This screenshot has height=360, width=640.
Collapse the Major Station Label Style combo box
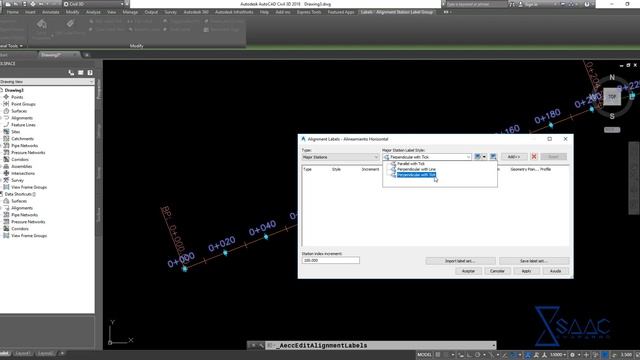coord(468,157)
